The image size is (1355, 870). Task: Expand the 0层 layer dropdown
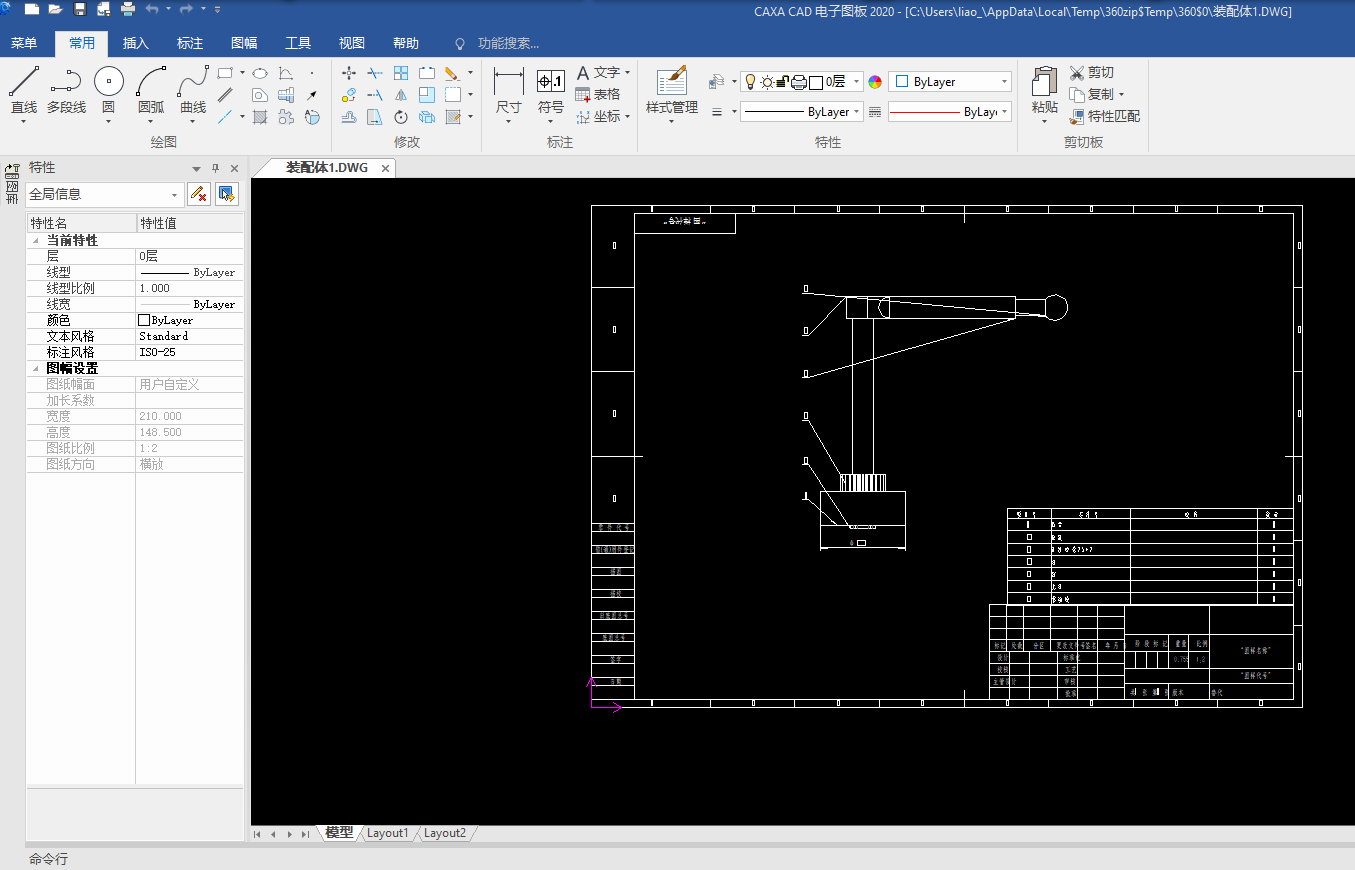tap(857, 82)
